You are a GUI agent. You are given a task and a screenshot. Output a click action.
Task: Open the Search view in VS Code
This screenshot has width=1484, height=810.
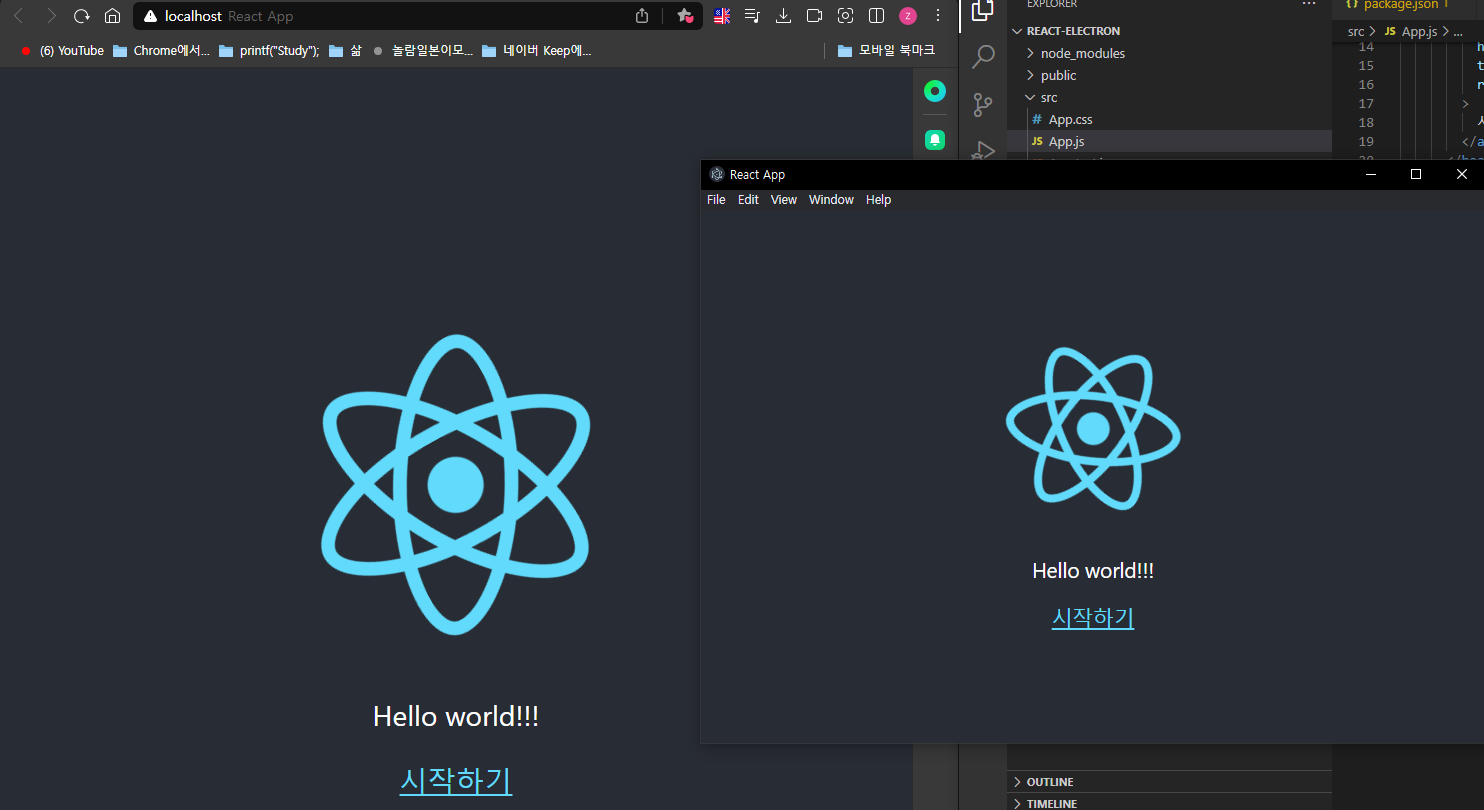point(983,57)
